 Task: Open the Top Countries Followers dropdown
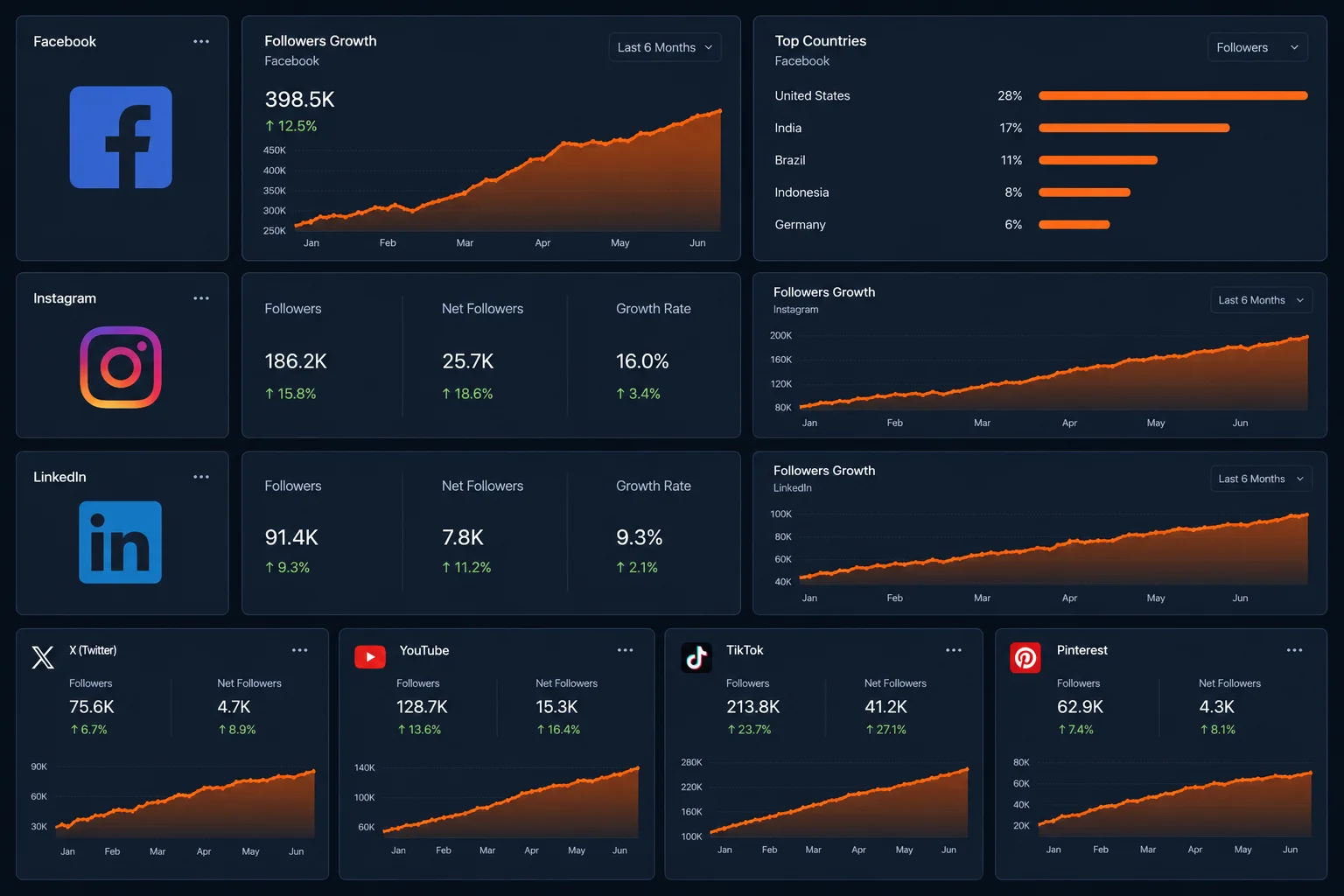click(1257, 47)
